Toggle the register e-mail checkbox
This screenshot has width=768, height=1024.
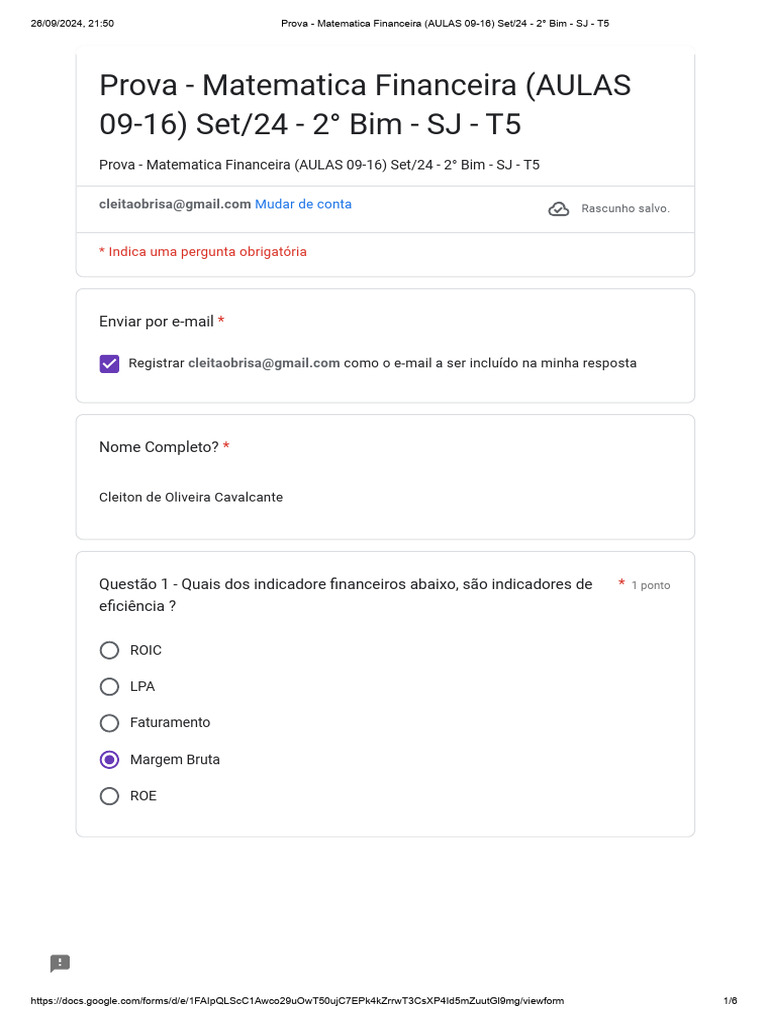(x=110, y=363)
